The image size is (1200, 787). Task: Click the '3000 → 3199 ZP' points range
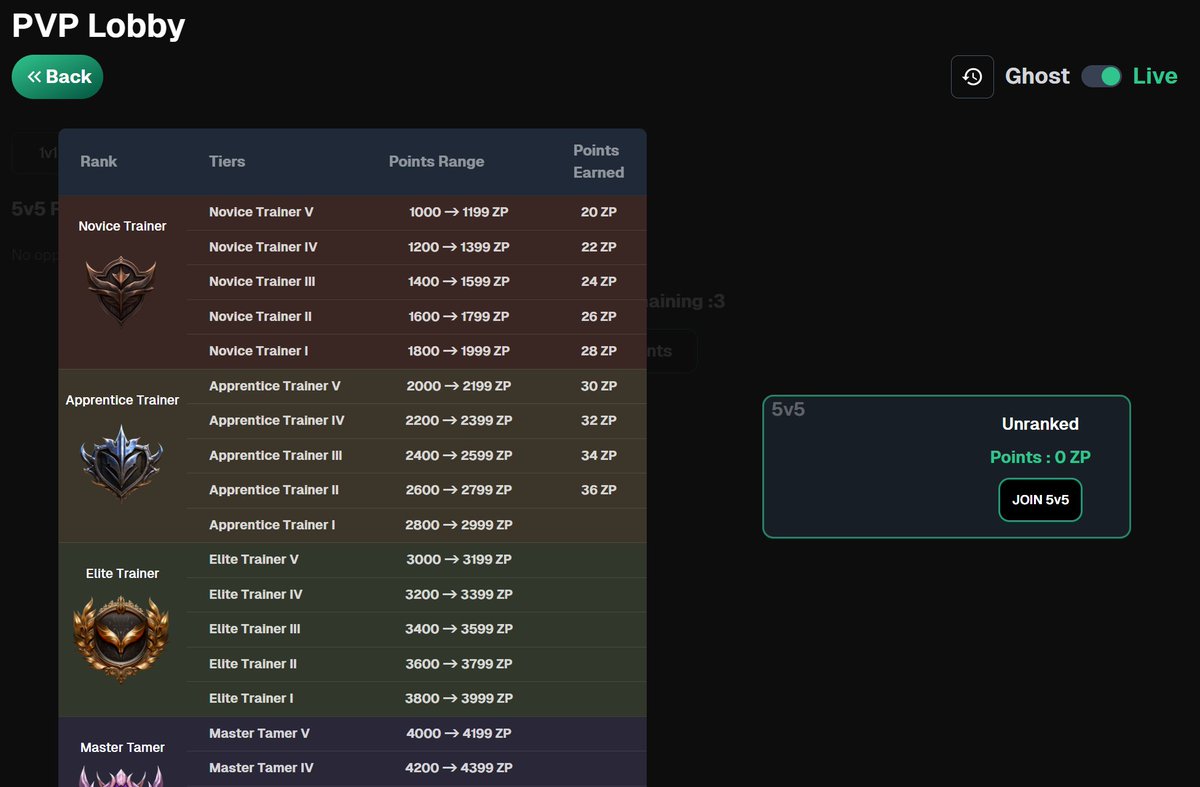459,560
